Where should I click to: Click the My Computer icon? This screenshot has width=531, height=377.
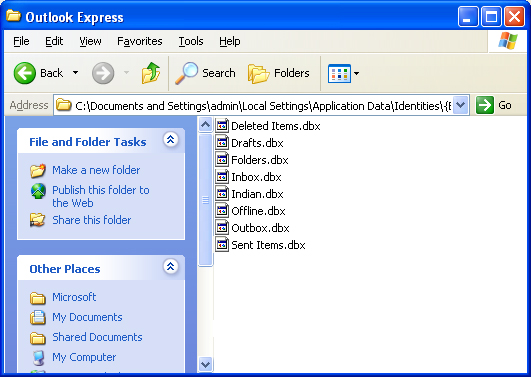pyautogui.click(x=38, y=358)
